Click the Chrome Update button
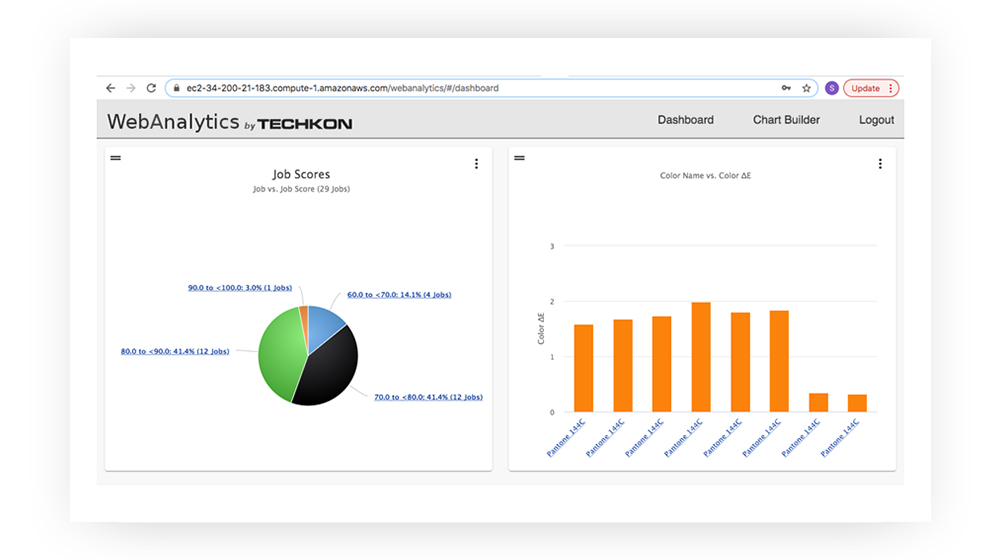Image resolution: width=1000 pixels, height=560 pixels. point(870,88)
